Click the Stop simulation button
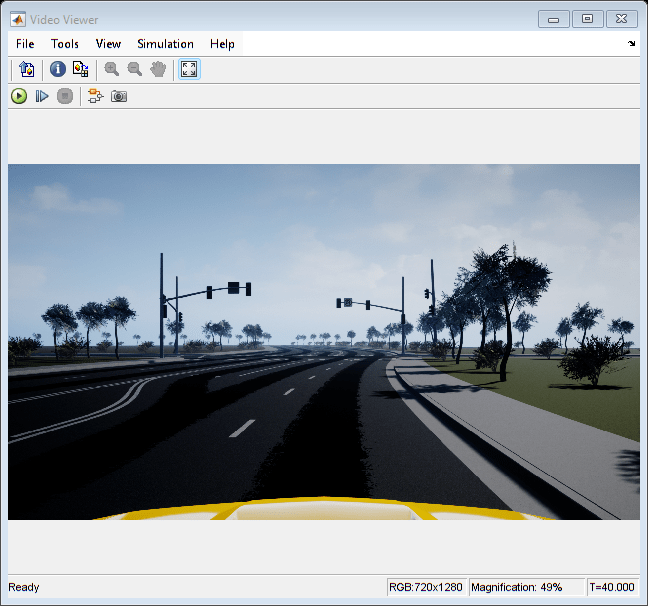This screenshot has height=606, width=648. coord(65,96)
